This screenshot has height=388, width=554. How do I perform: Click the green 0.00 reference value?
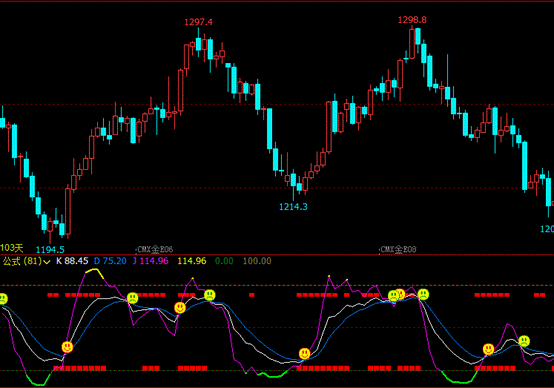tap(224, 261)
